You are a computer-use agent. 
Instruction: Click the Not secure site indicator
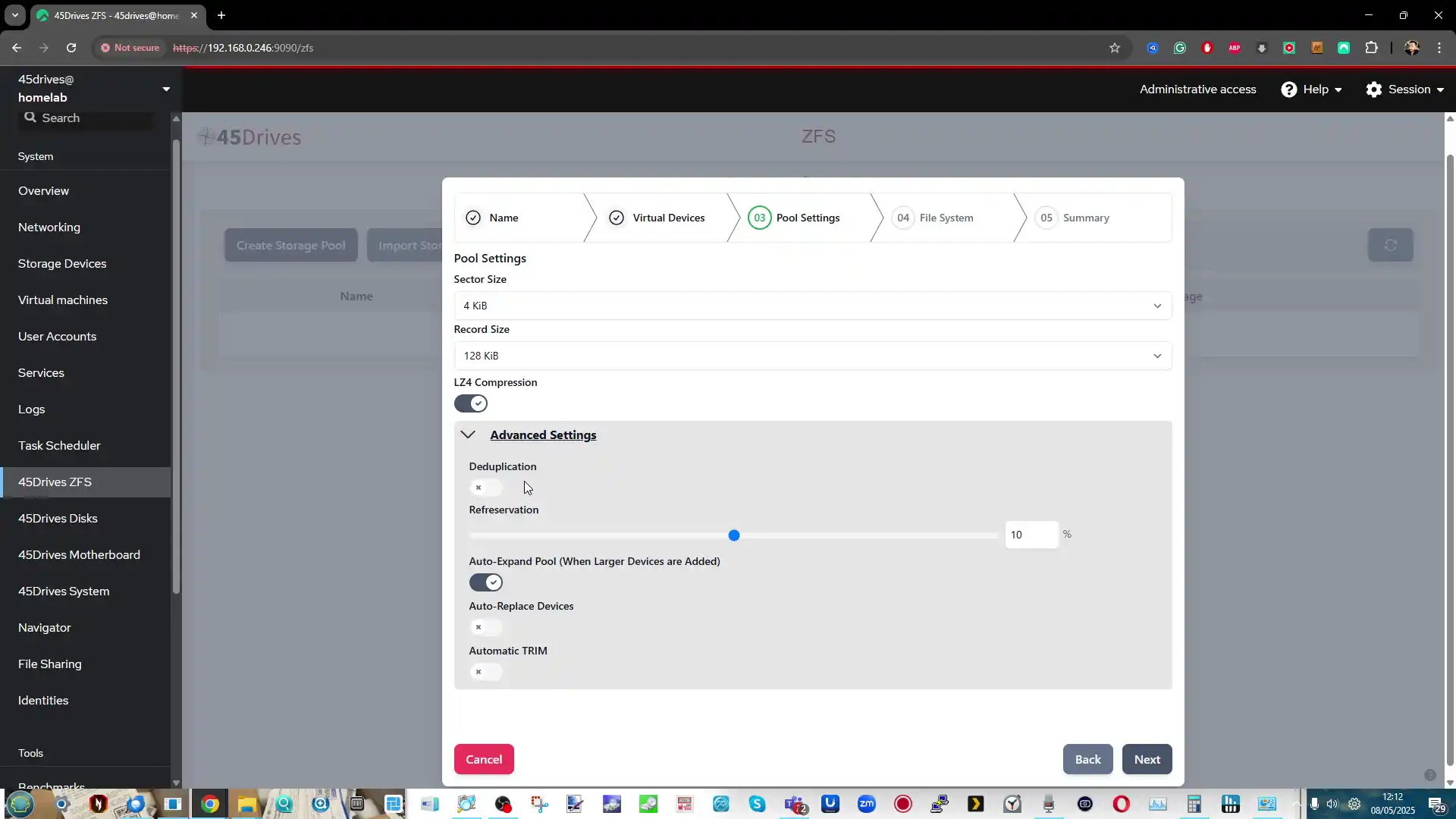click(x=130, y=48)
